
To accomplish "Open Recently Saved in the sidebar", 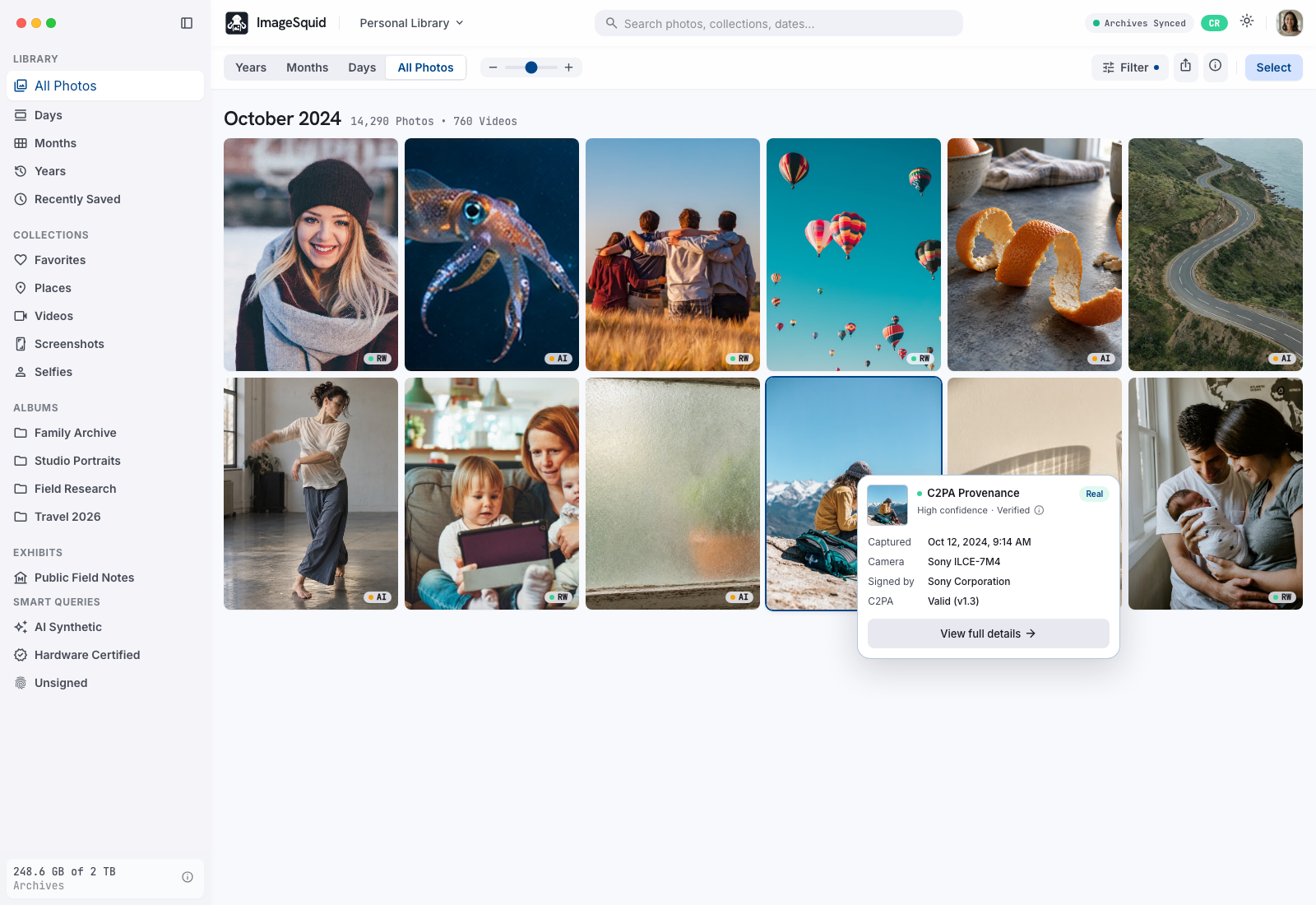I will point(105,199).
